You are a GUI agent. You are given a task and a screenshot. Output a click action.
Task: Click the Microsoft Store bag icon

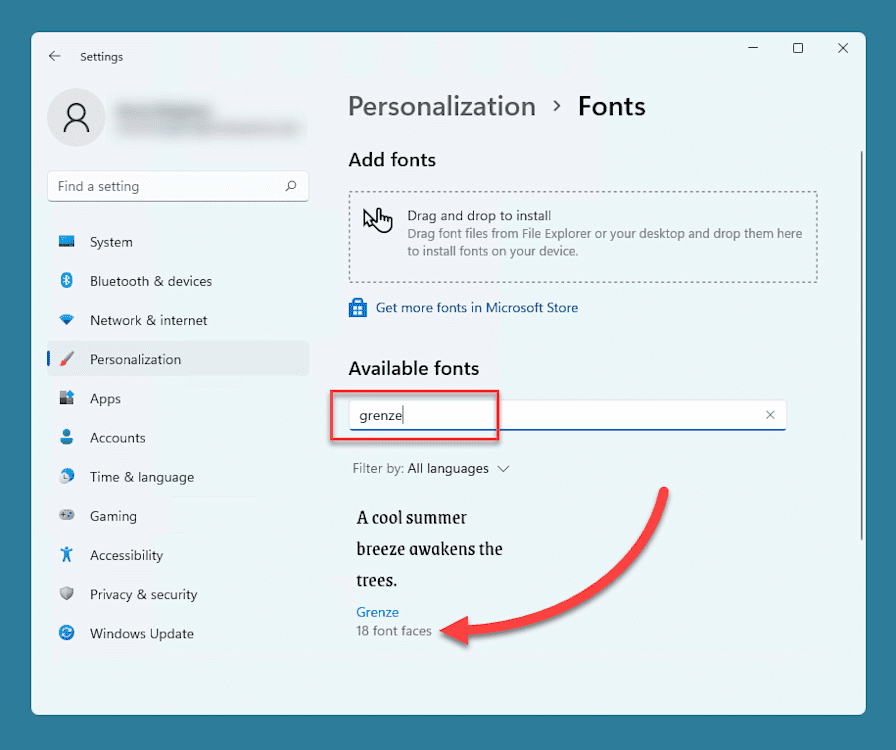coord(357,307)
